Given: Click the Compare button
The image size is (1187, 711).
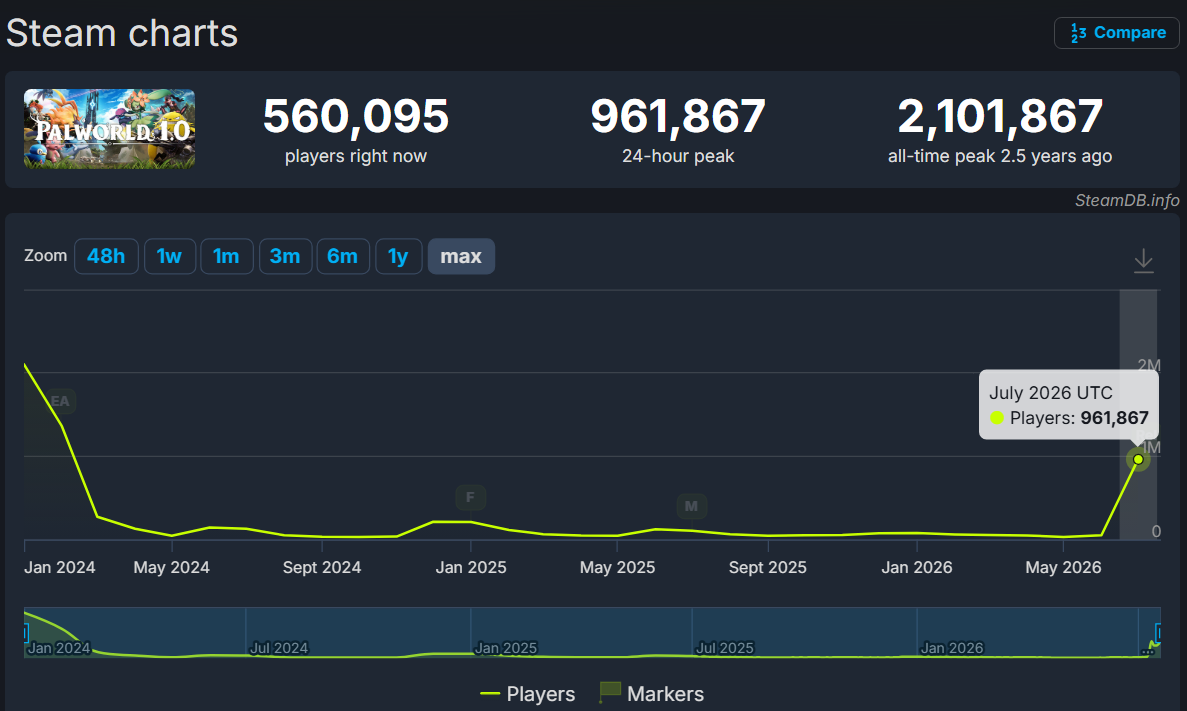Looking at the screenshot, I should 1117,33.
